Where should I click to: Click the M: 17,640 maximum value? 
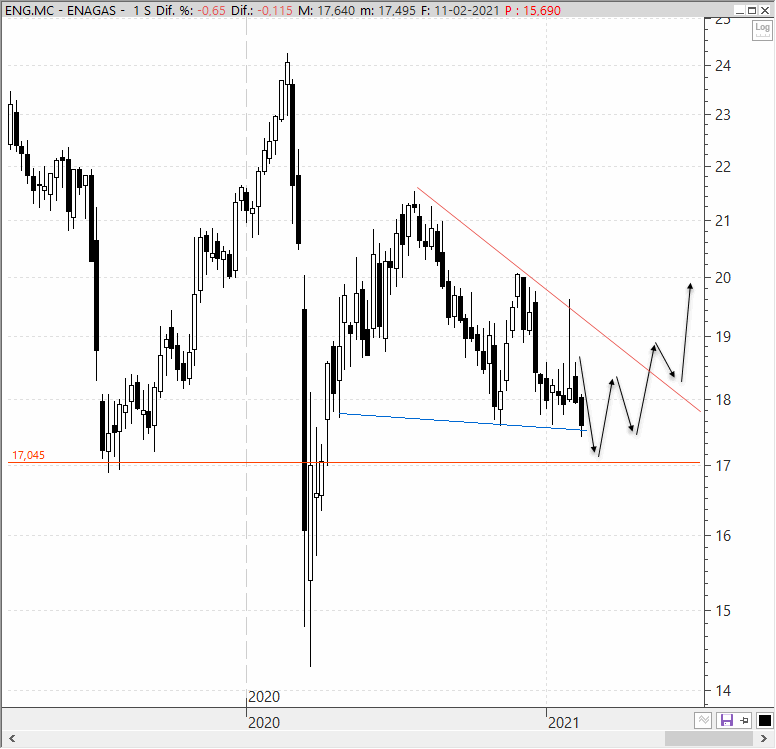[x=326, y=10]
